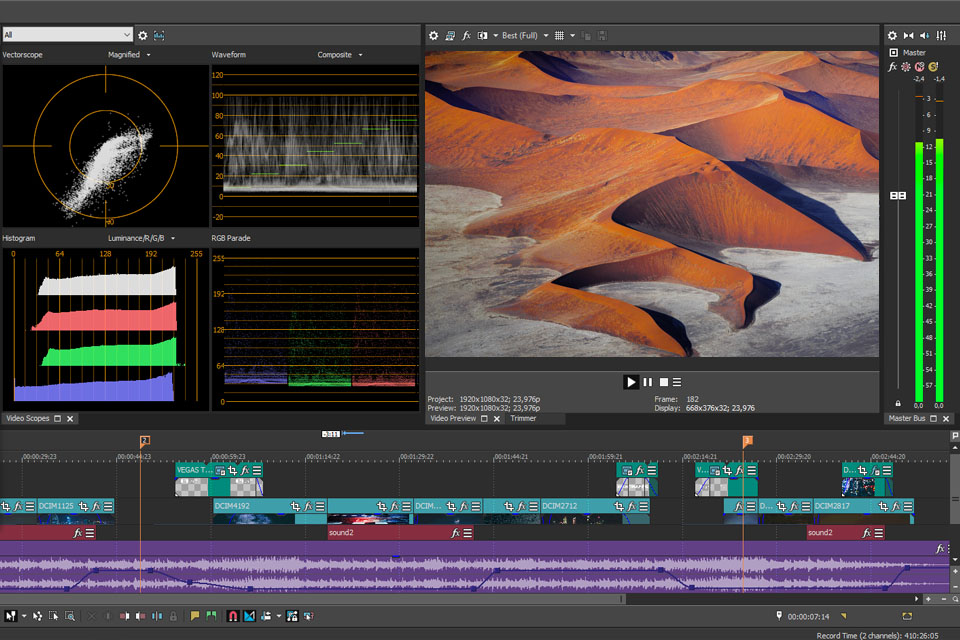Select the Master Bus tab

pyautogui.click(x=907, y=418)
